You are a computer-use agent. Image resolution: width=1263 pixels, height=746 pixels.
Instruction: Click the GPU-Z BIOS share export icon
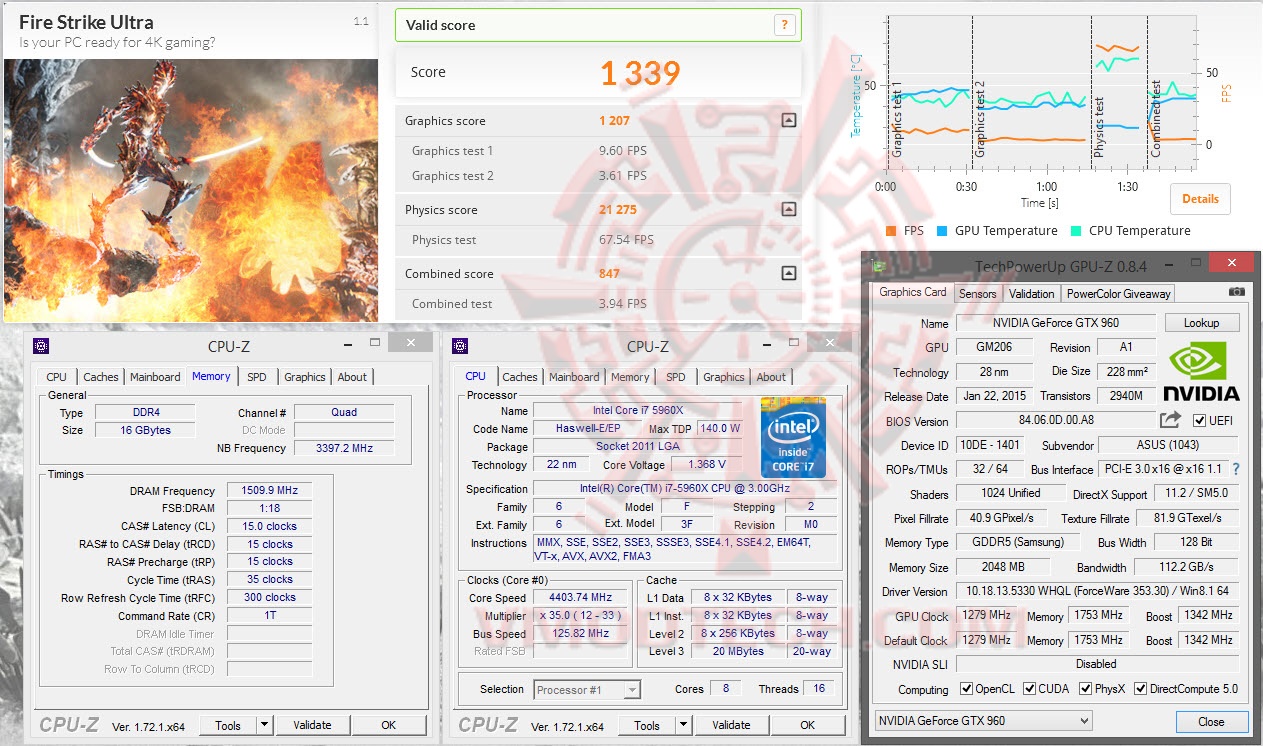[1170, 420]
